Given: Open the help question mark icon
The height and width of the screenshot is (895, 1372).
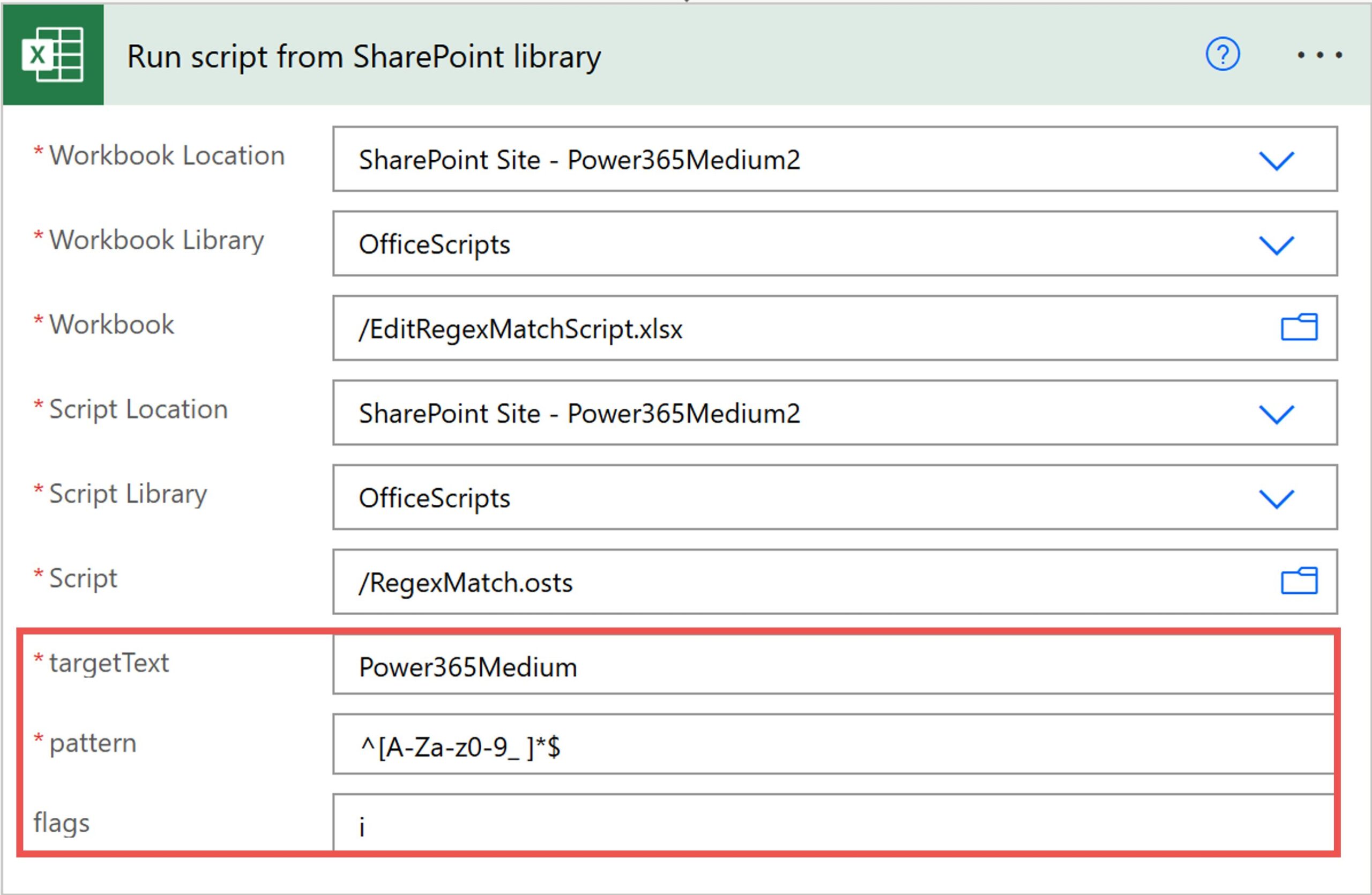Looking at the screenshot, I should [1222, 55].
